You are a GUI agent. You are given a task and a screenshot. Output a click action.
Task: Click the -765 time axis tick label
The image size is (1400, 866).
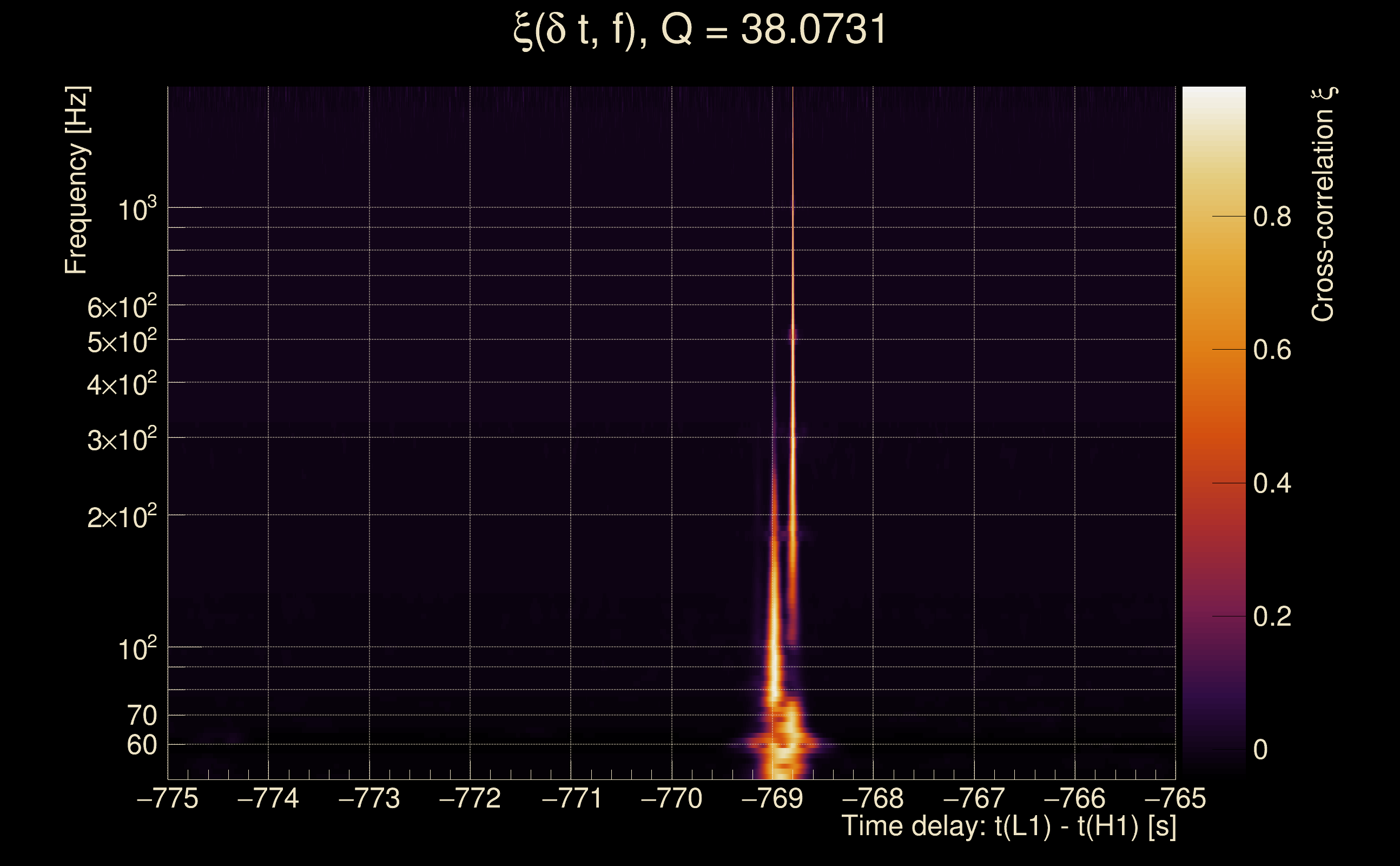coord(1175,798)
